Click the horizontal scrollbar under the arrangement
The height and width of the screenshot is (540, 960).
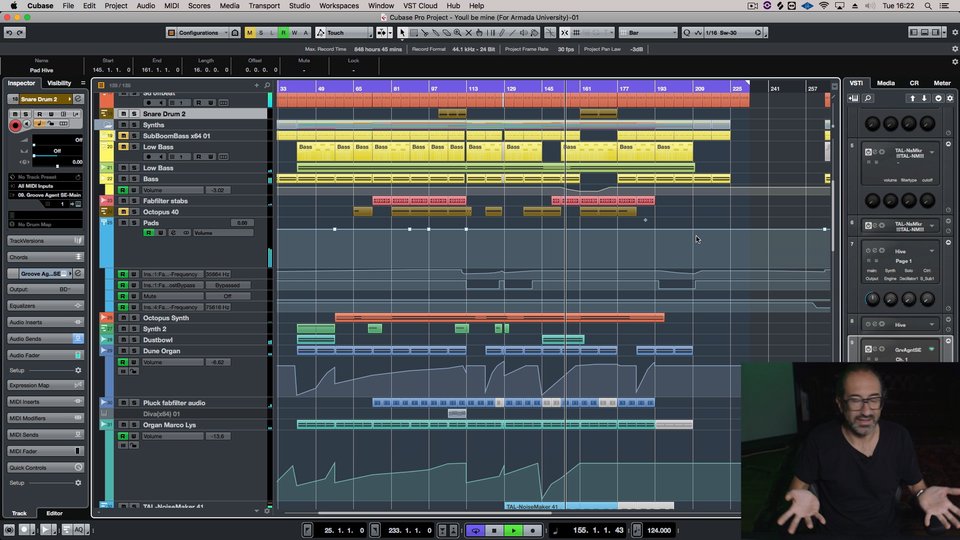[x=434, y=513]
